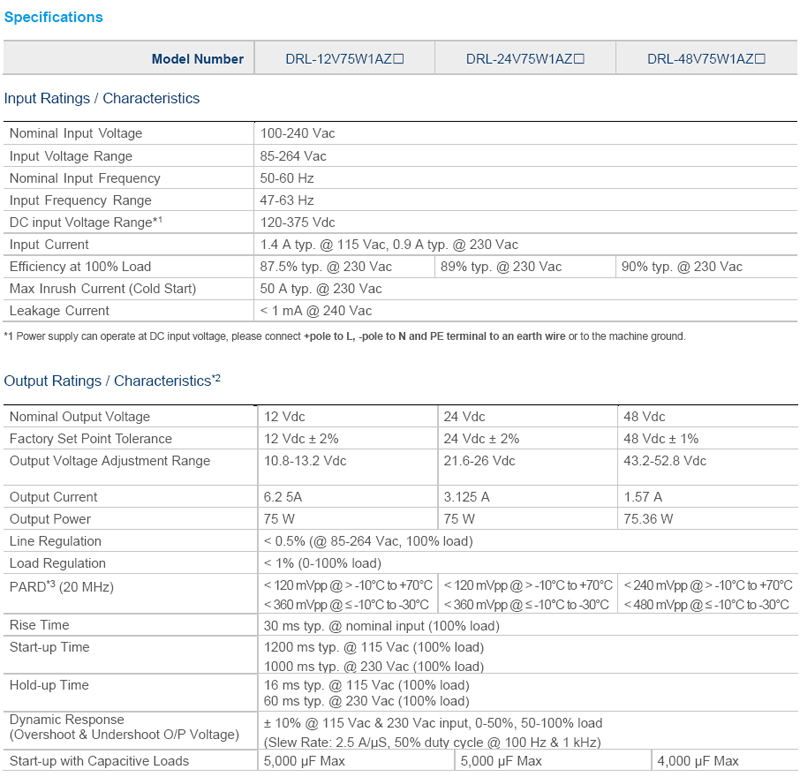Click the footnote about DC input voltage
The height and width of the screenshot is (777, 800).
pyautogui.click(x=344, y=336)
